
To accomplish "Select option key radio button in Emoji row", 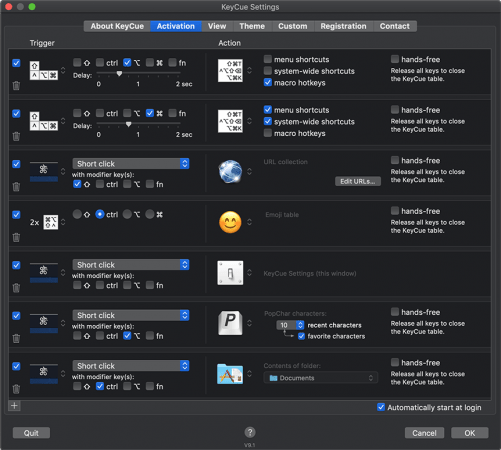I will coord(127,214).
